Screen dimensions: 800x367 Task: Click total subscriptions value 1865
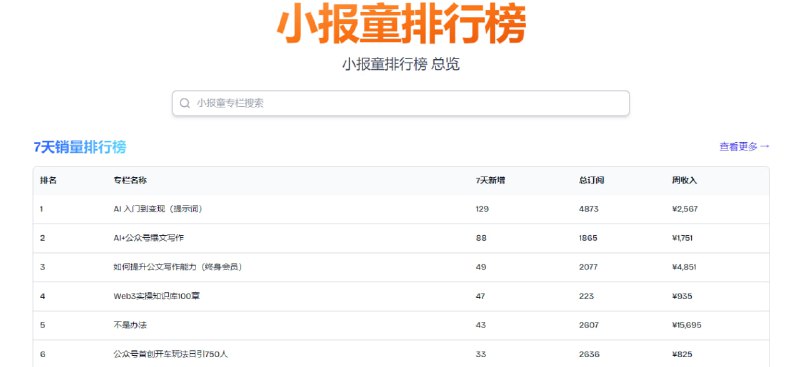[588, 238]
